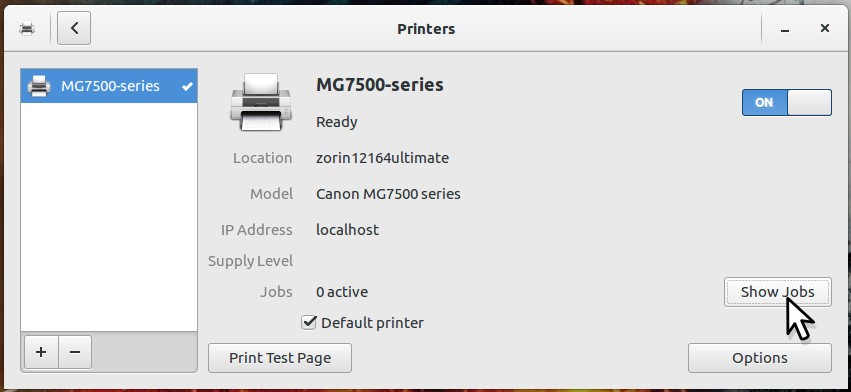Go back with the header arrow button
Image resolution: width=851 pixels, height=392 pixels.
pyautogui.click(x=74, y=28)
